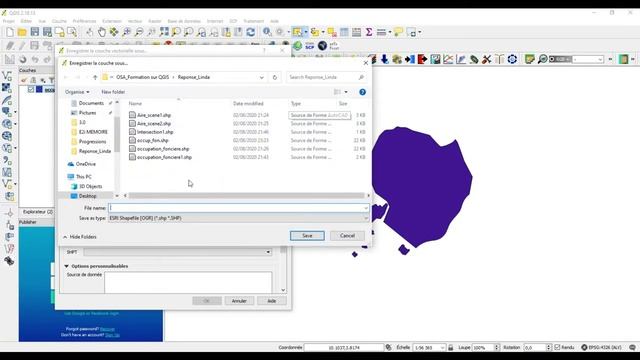Click the Refresh map icon
This screenshot has height=360, width=640.
coord(251,32)
